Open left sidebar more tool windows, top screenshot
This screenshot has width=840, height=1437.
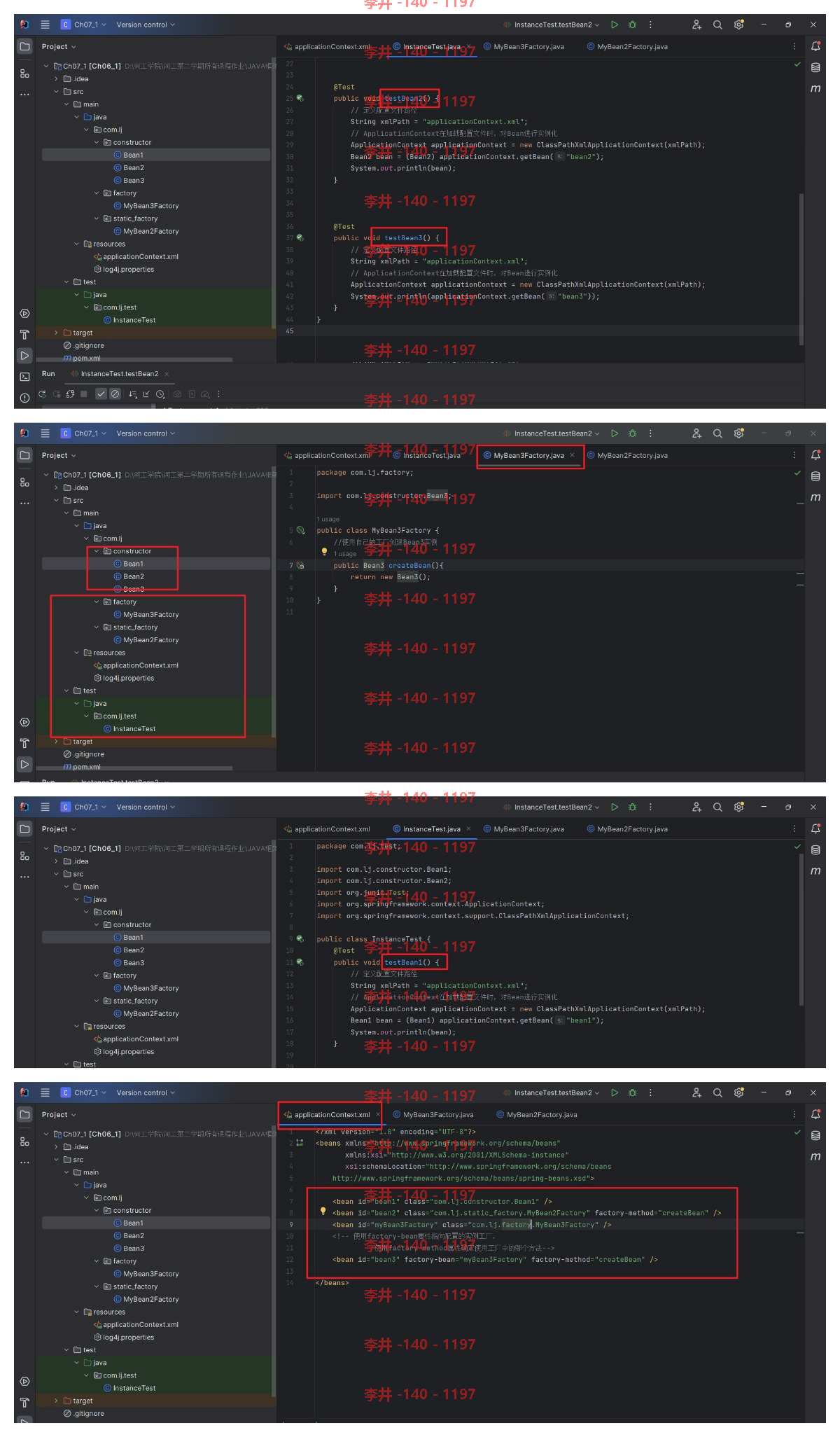pyautogui.click(x=24, y=94)
